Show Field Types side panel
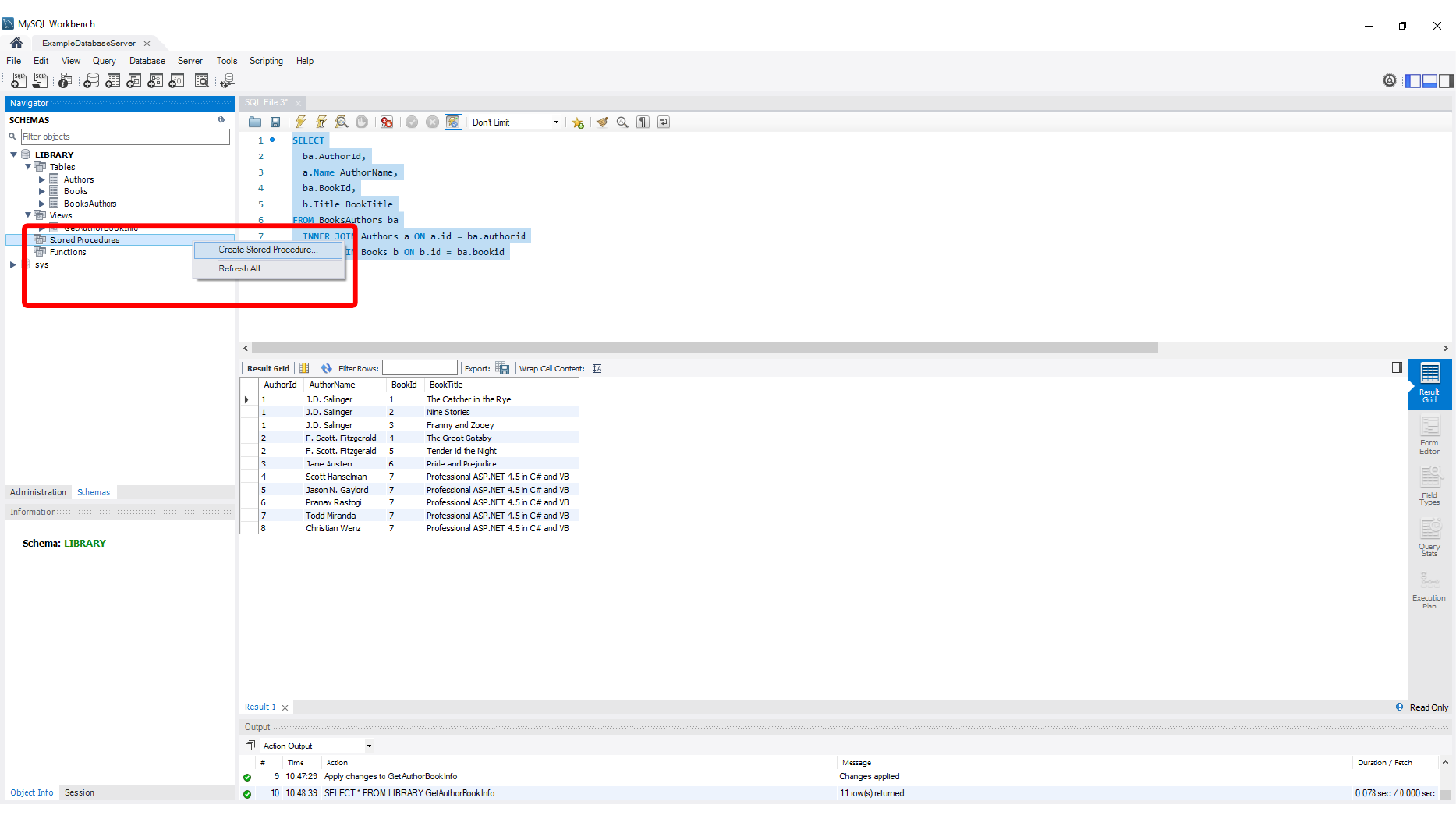1456x819 pixels. click(x=1429, y=487)
